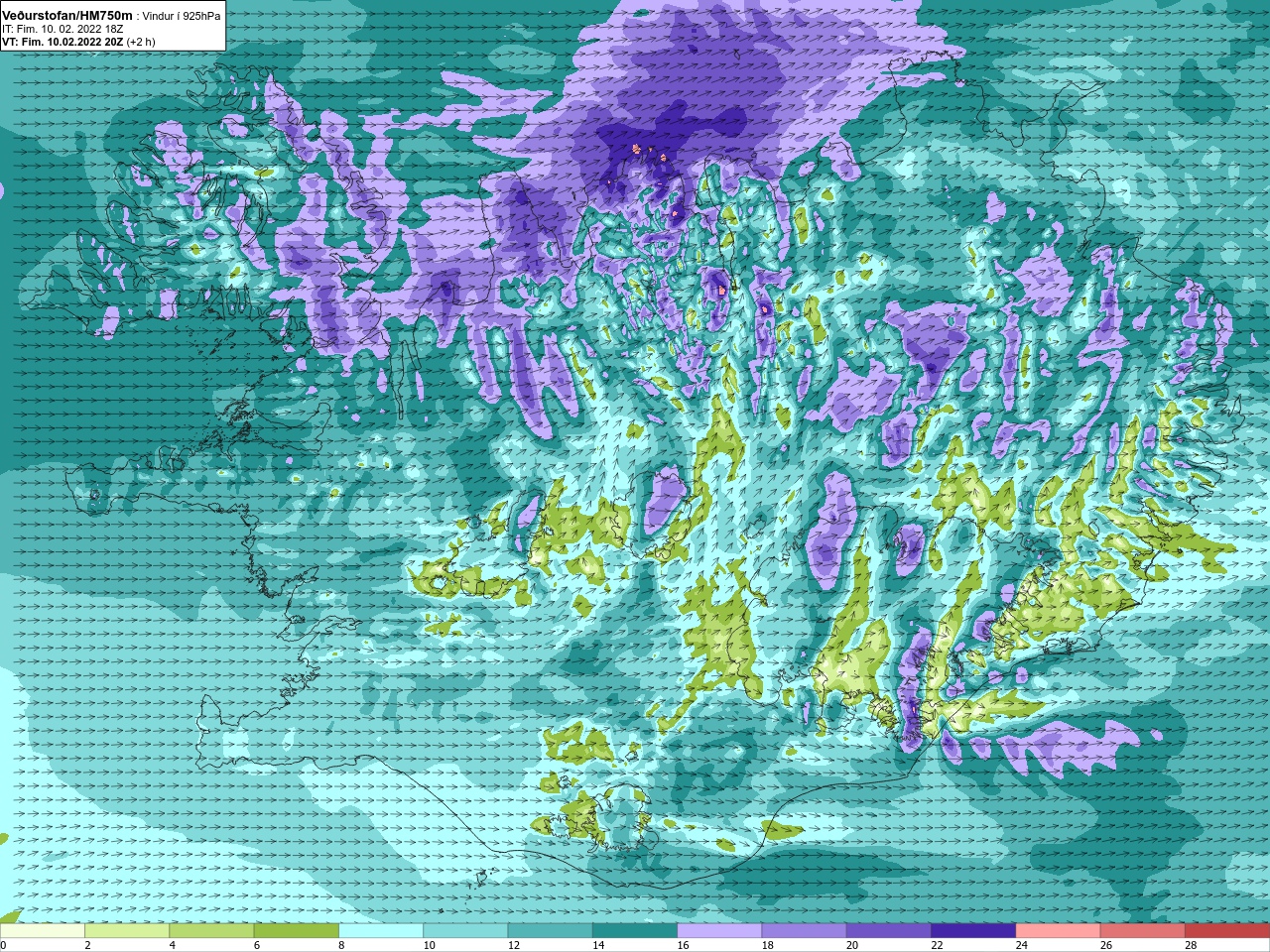Click the 'IT: Fim. 10. 02. 2022 18Z' line
Viewport: 1270px width, 952px height.
pyautogui.click(x=63, y=29)
